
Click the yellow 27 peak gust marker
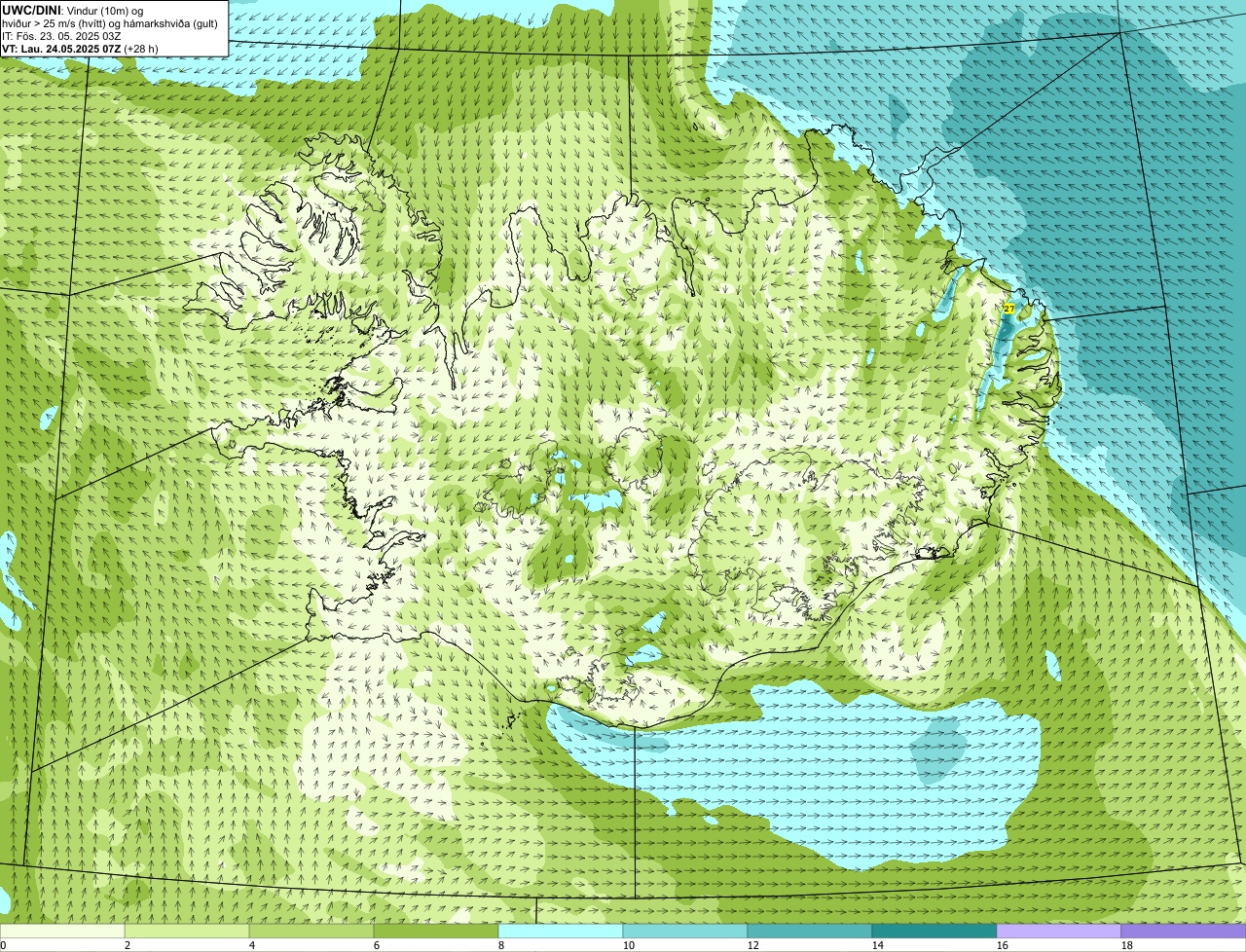(x=1008, y=309)
